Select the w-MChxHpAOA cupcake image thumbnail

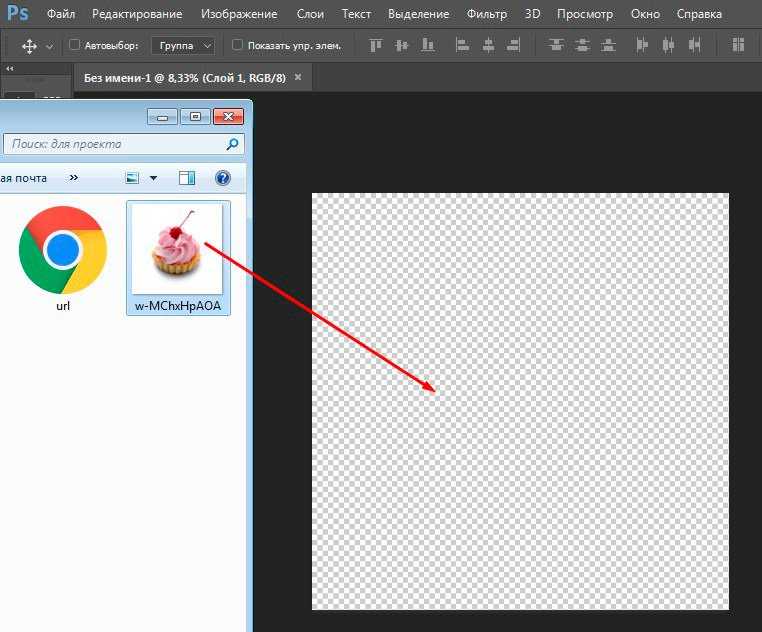177,248
